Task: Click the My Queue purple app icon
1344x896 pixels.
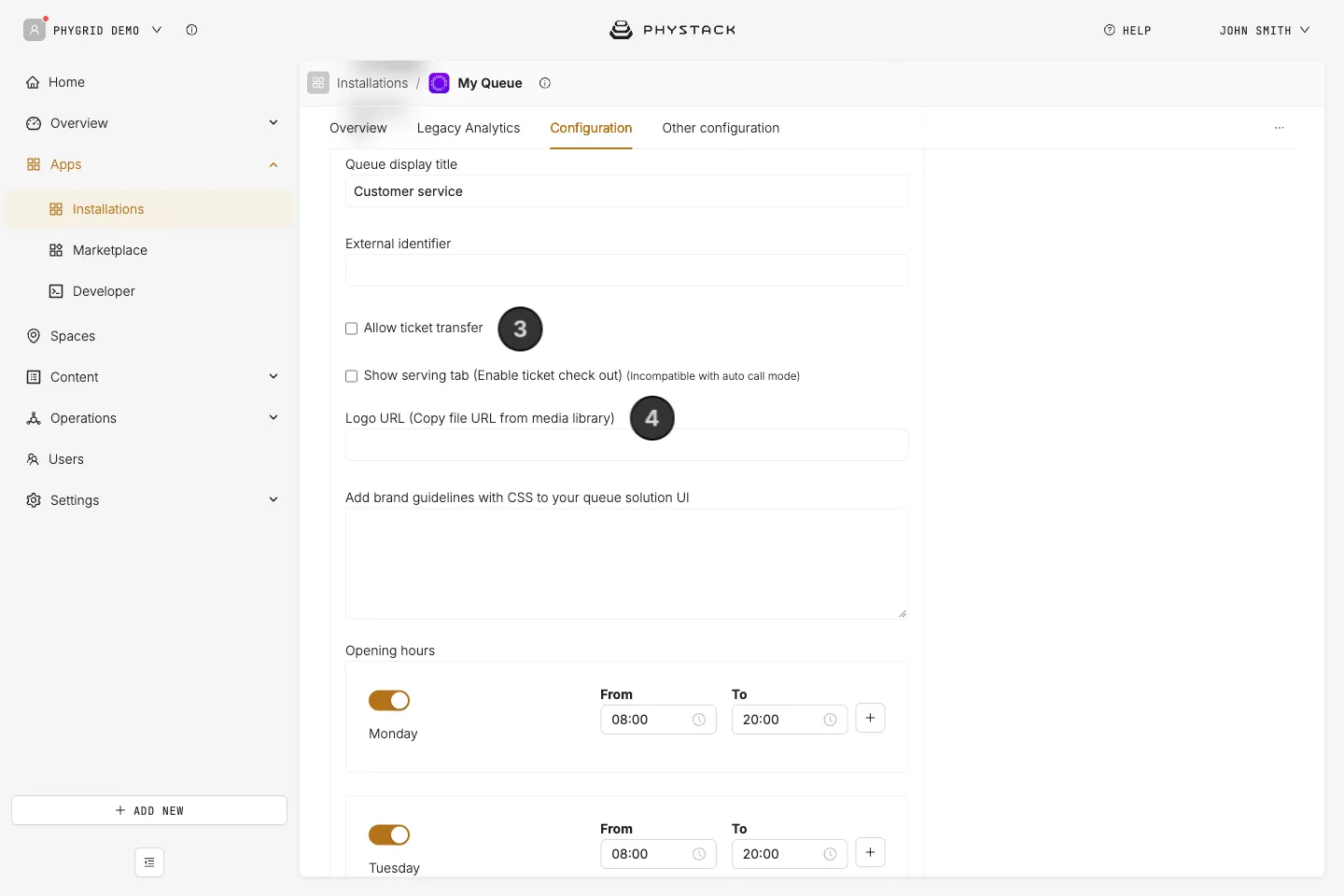Action: coord(439,83)
